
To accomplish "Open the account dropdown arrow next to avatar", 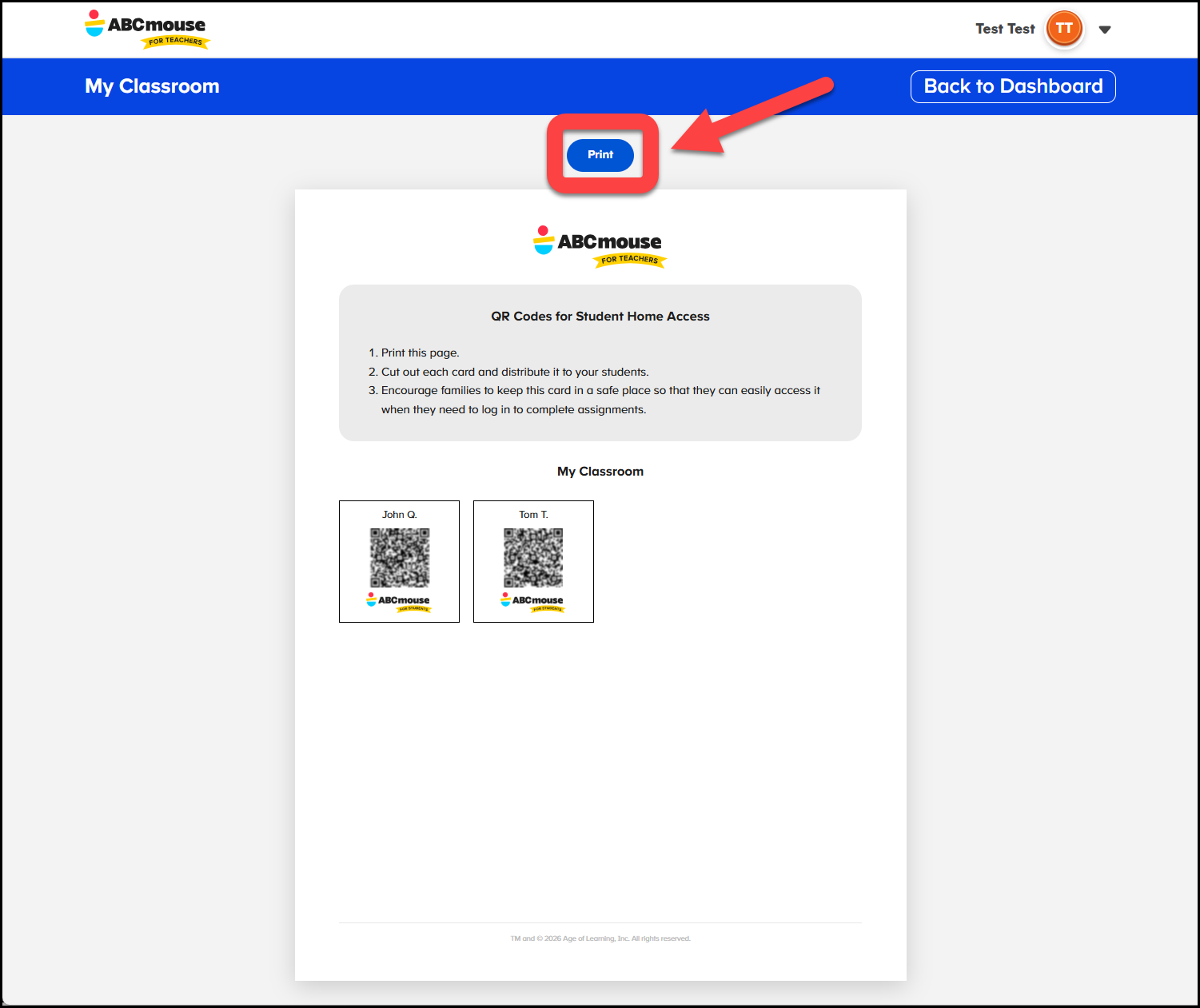I will point(1105,30).
